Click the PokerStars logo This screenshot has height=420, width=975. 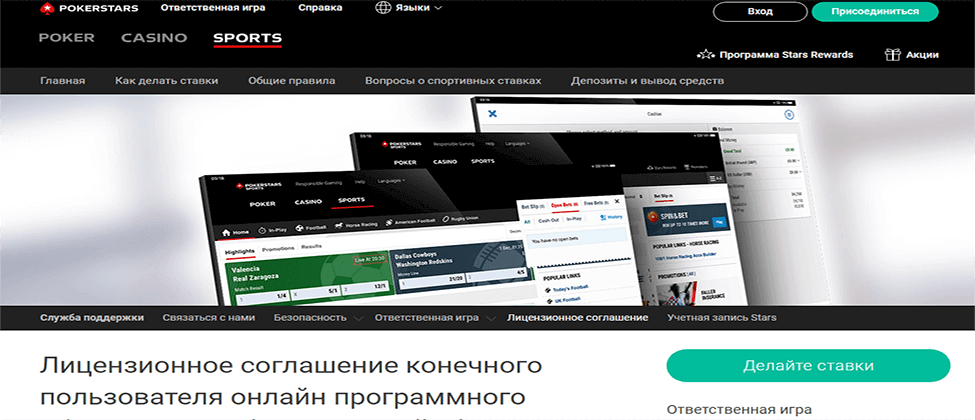tap(89, 9)
